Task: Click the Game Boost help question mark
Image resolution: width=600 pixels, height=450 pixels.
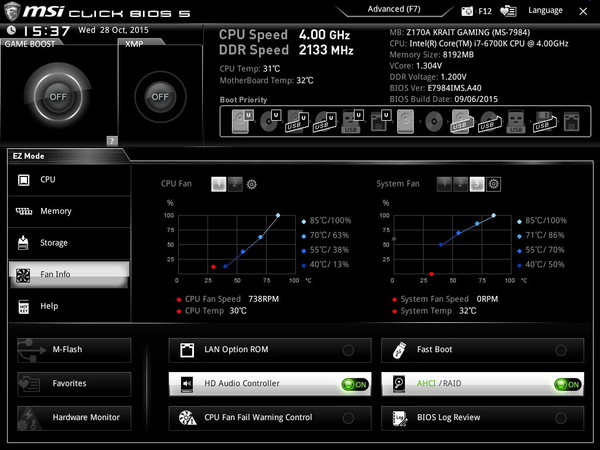Action: point(112,141)
